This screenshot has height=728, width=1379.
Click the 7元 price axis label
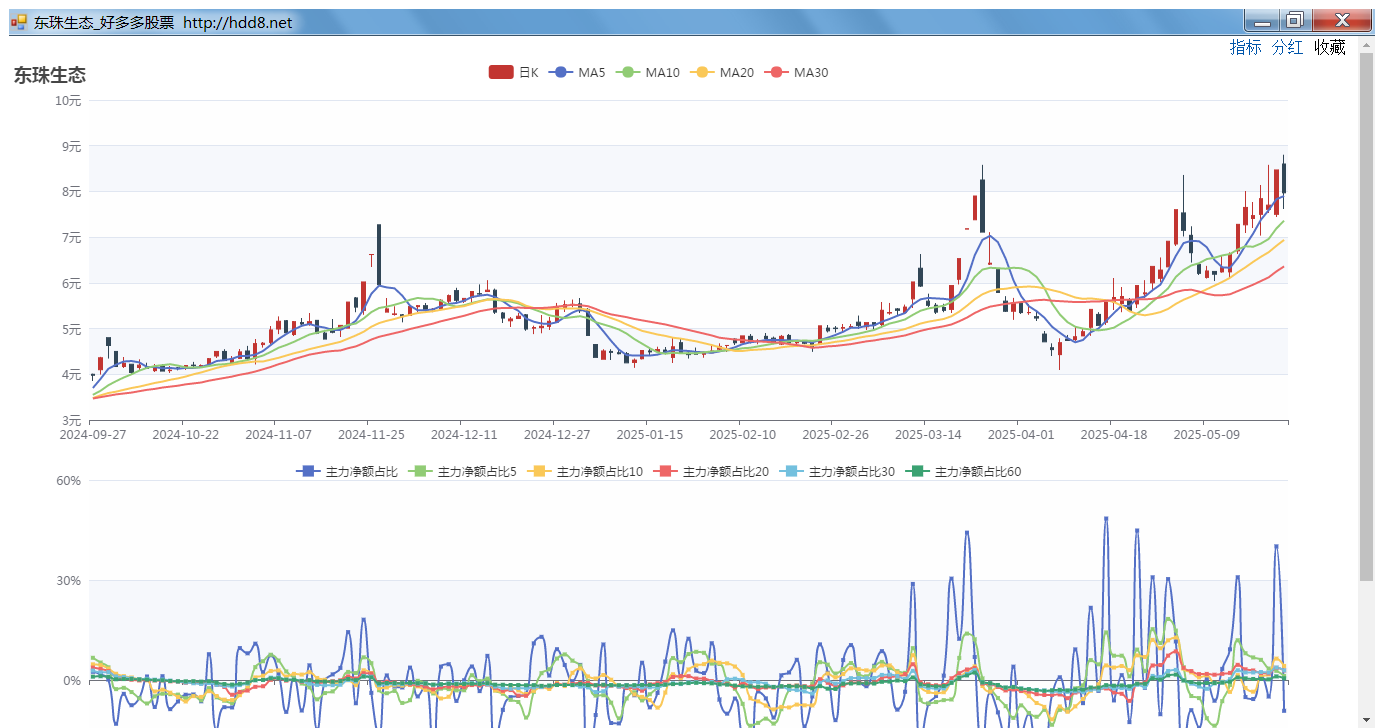point(71,237)
